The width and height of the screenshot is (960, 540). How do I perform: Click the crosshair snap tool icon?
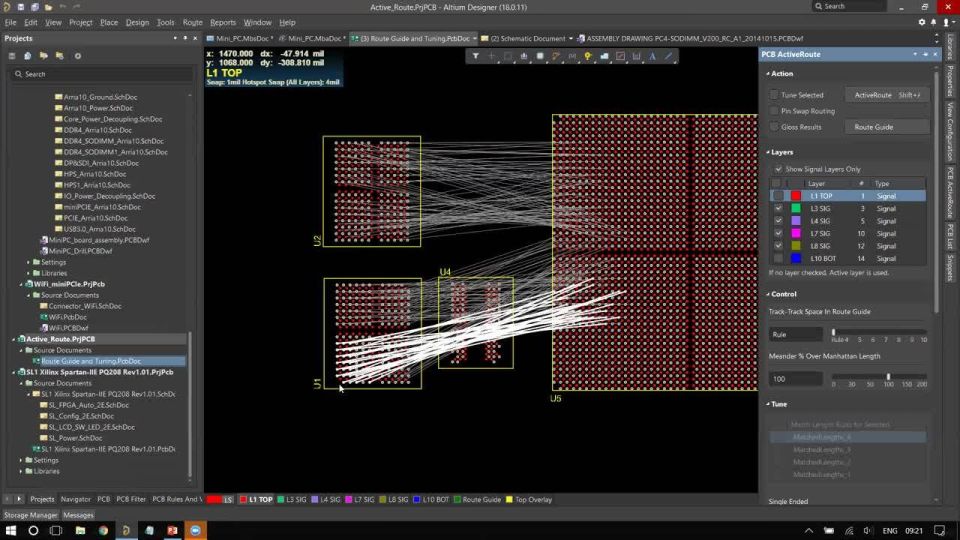tap(491, 56)
